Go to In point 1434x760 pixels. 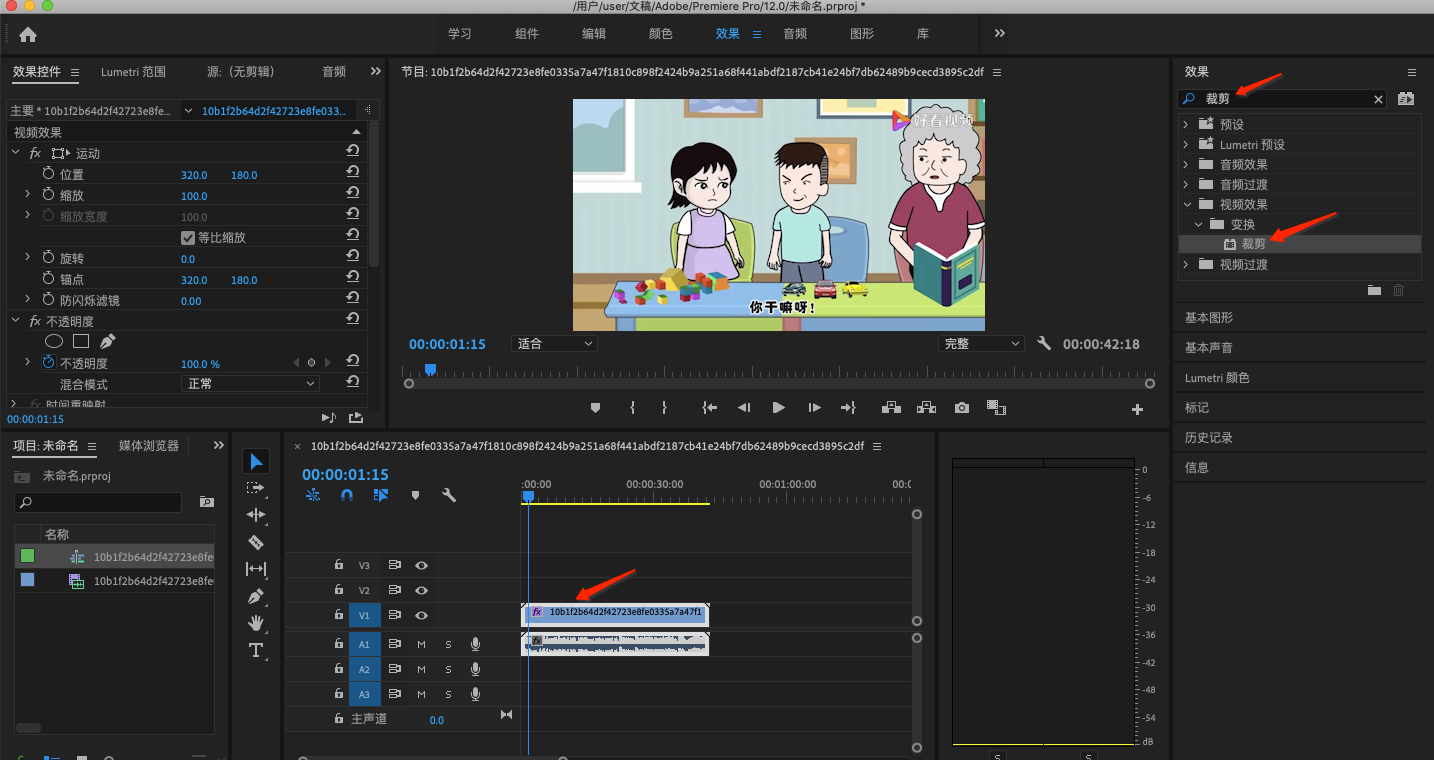click(709, 408)
